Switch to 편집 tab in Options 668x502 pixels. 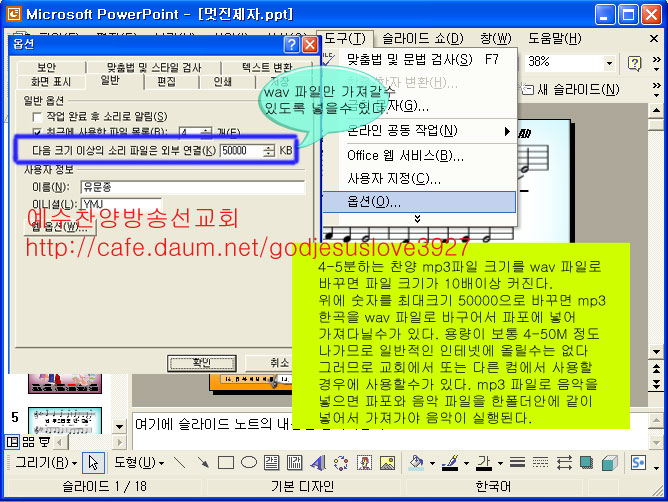pyautogui.click(x=166, y=82)
